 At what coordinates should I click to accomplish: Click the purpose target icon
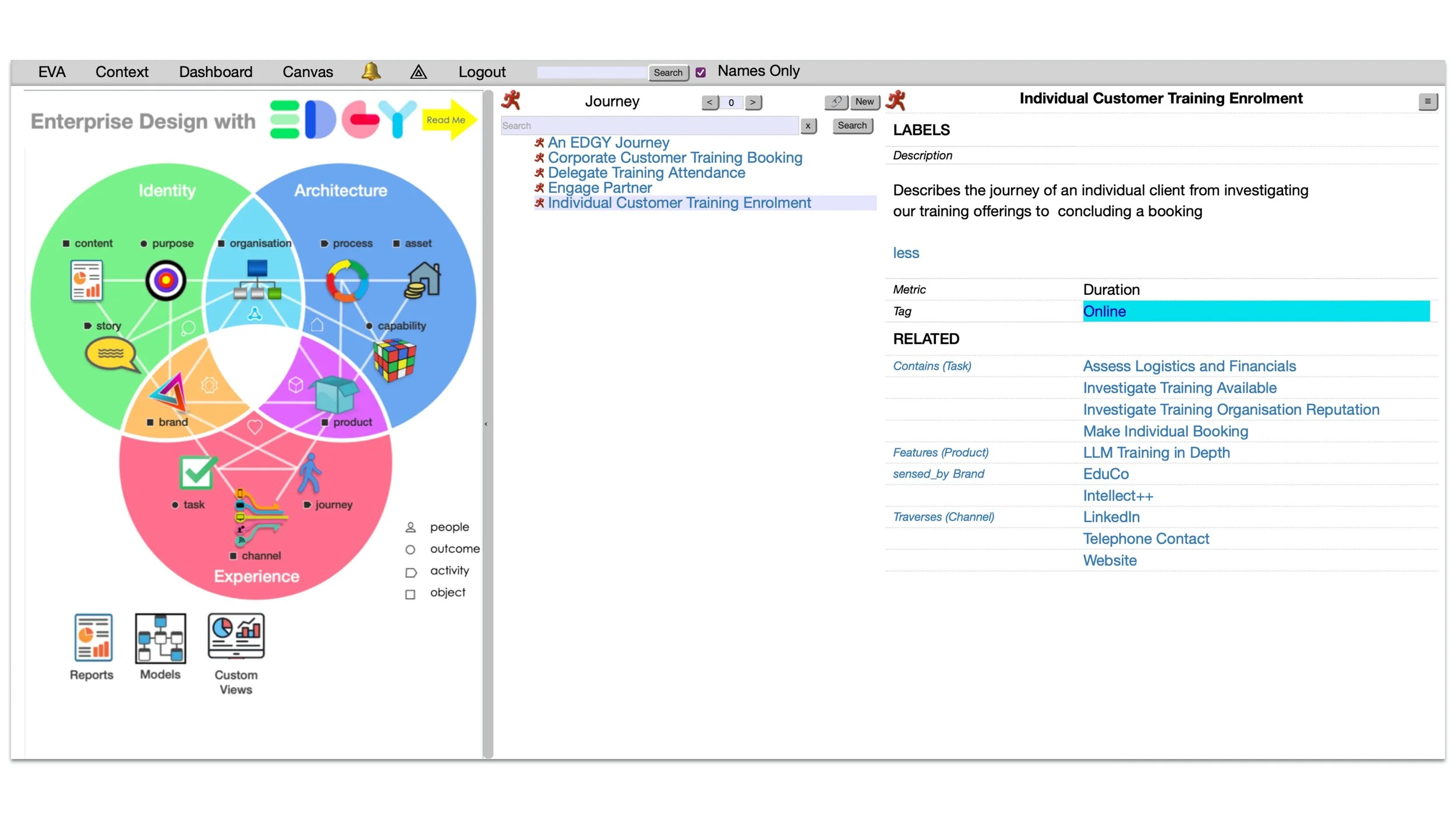[165, 281]
